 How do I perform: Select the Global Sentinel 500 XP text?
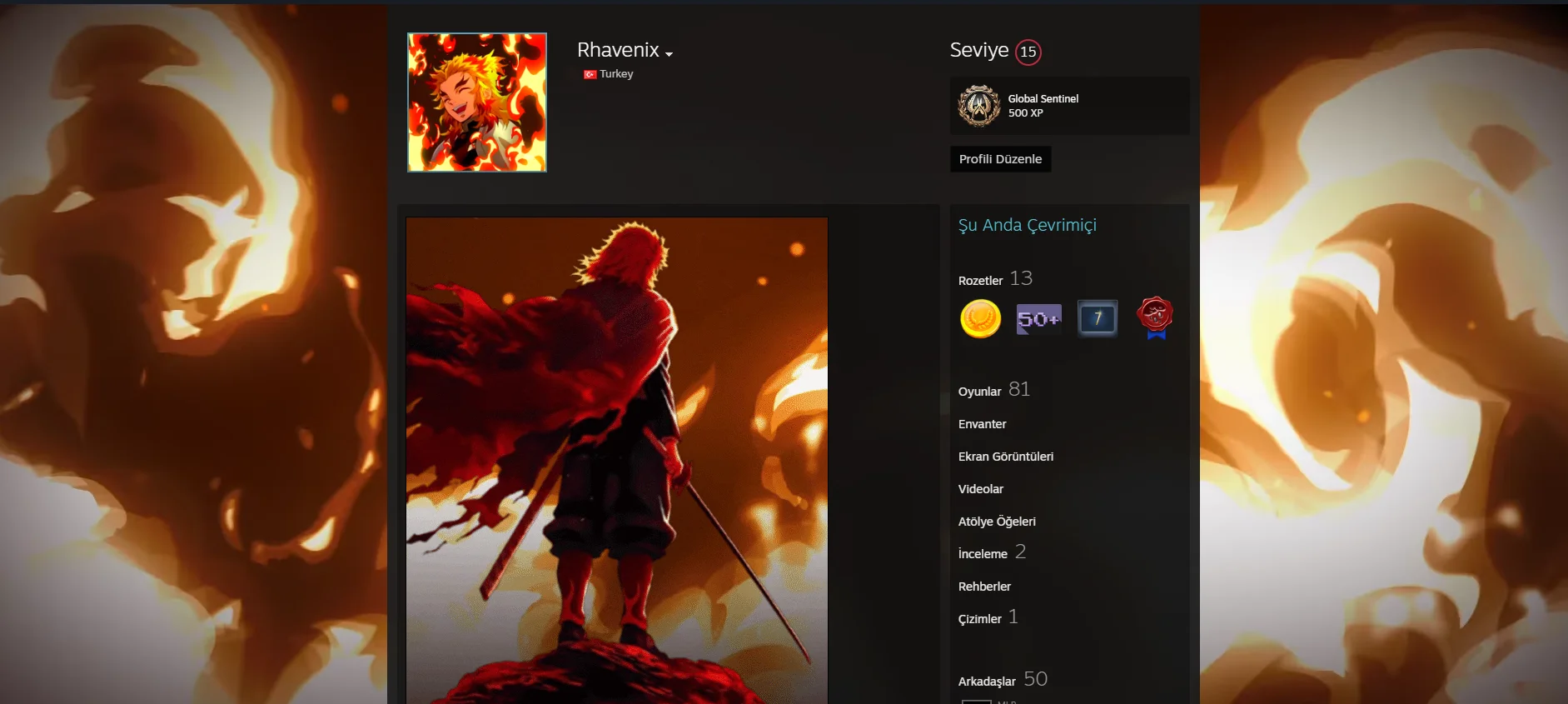pyautogui.click(x=1043, y=106)
